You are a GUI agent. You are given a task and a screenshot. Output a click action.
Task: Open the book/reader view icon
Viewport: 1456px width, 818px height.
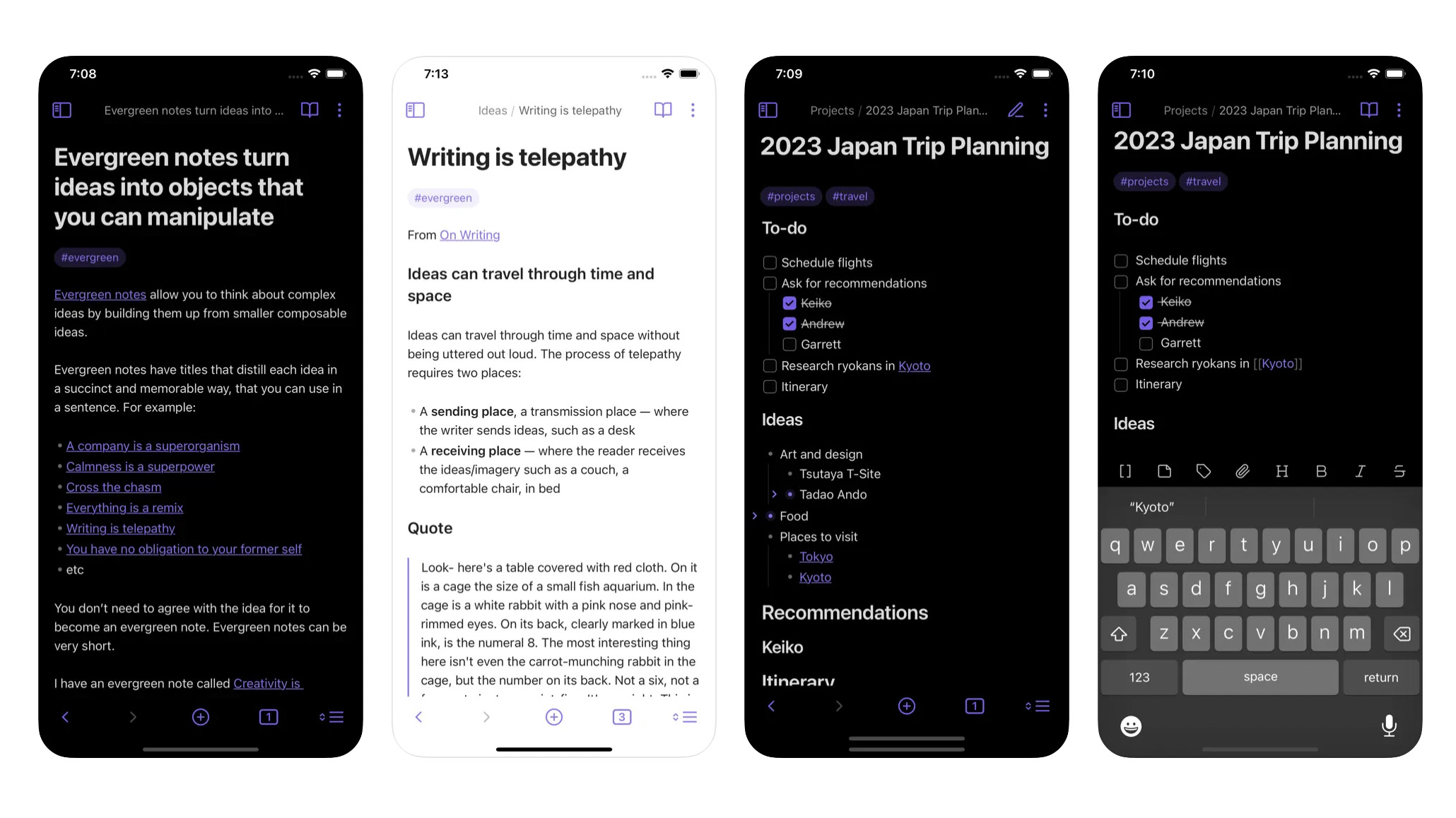tap(311, 110)
